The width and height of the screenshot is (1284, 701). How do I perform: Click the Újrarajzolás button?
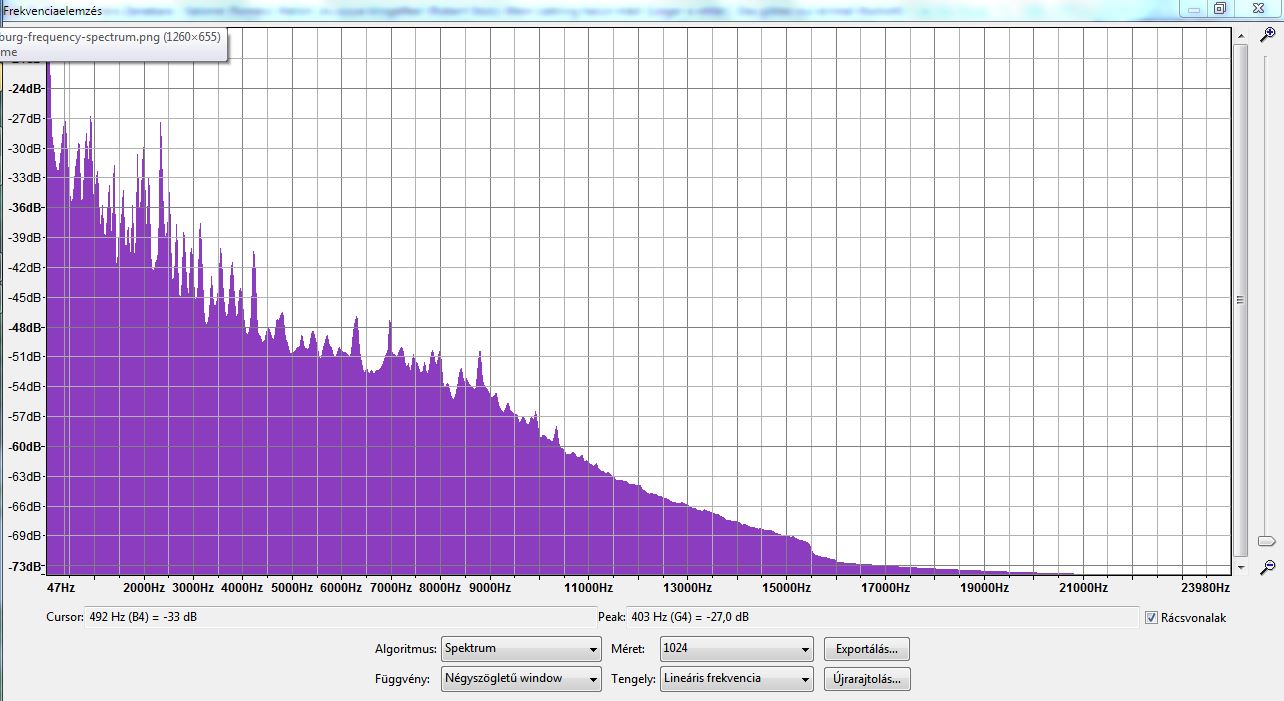coord(866,679)
